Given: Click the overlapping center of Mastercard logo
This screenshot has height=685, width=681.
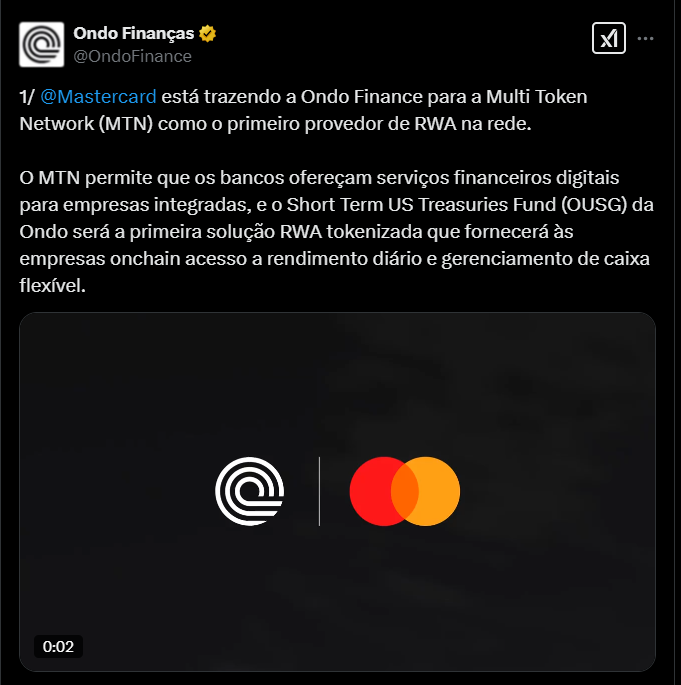Looking at the screenshot, I should pyautogui.click(x=405, y=491).
